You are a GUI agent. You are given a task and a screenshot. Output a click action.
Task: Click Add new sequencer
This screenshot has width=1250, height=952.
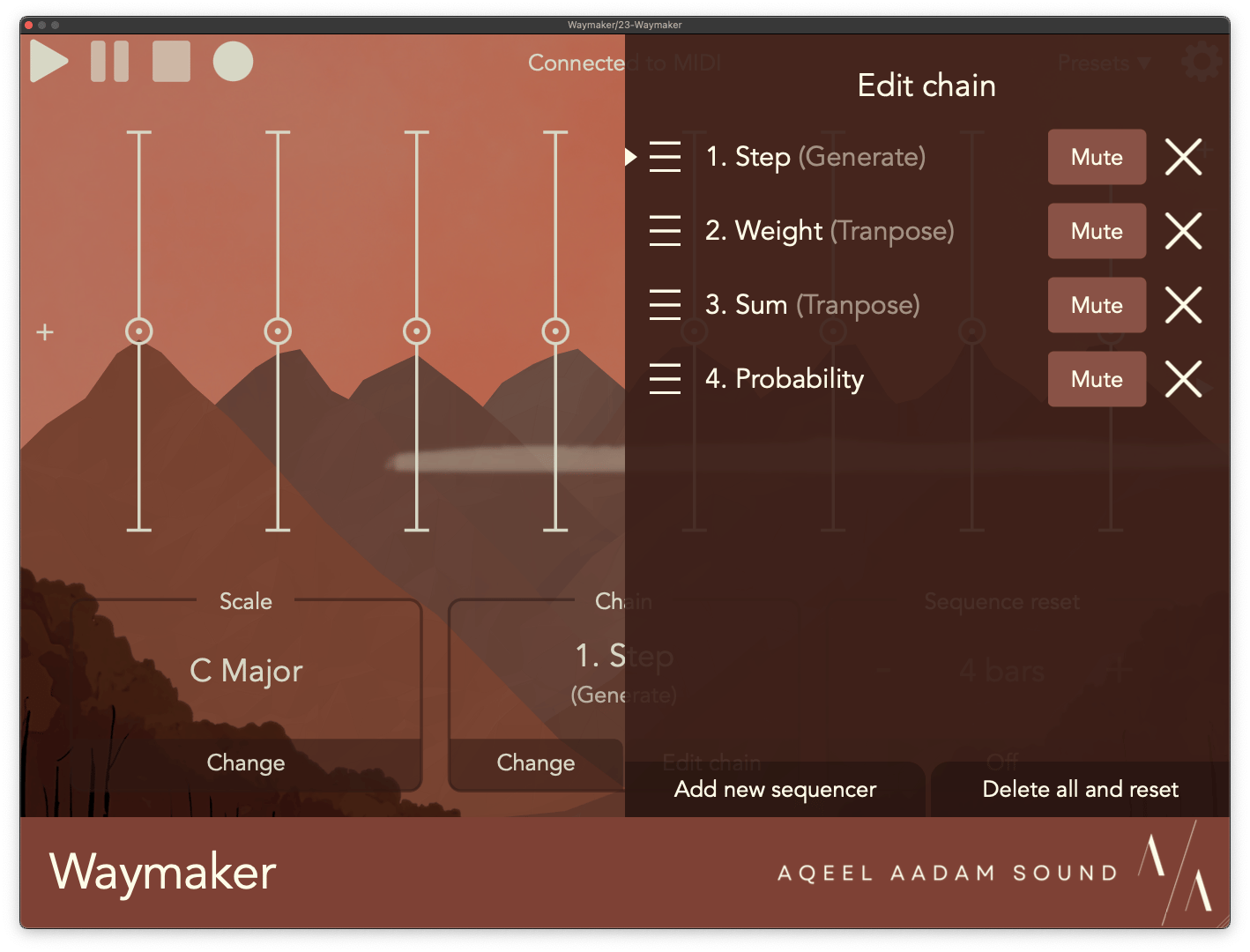tap(775, 789)
